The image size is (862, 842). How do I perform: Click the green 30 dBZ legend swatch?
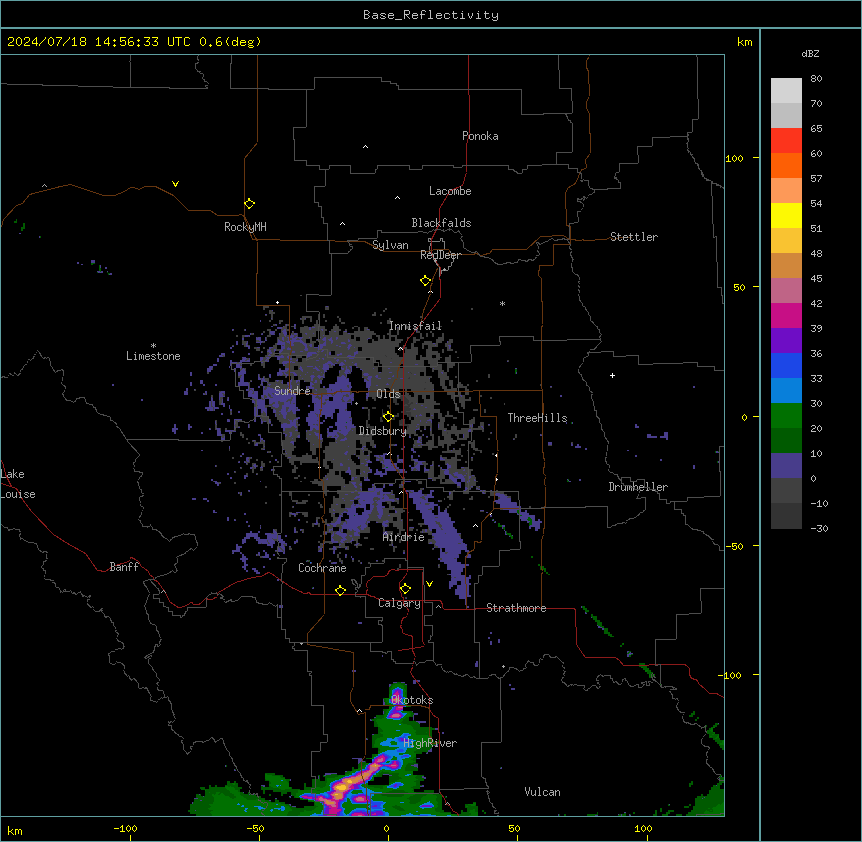[x=786, y=416]
